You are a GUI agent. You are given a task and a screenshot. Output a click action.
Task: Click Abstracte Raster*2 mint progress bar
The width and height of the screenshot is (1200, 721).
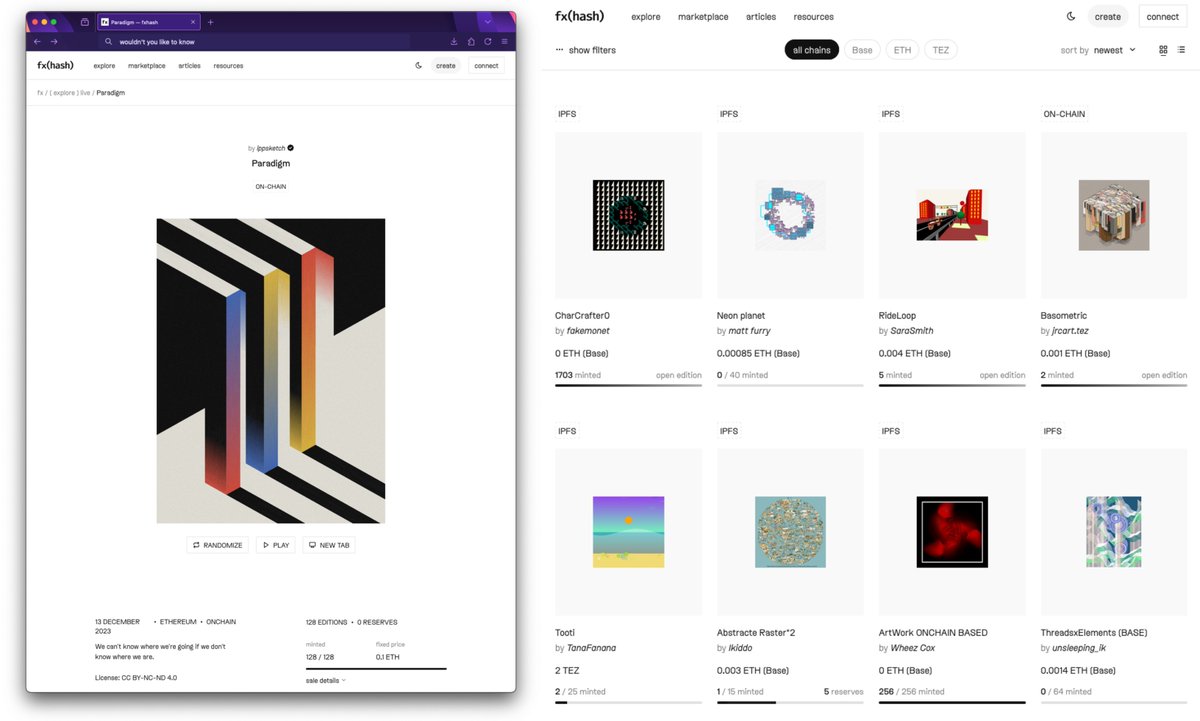tap(790, 702)
